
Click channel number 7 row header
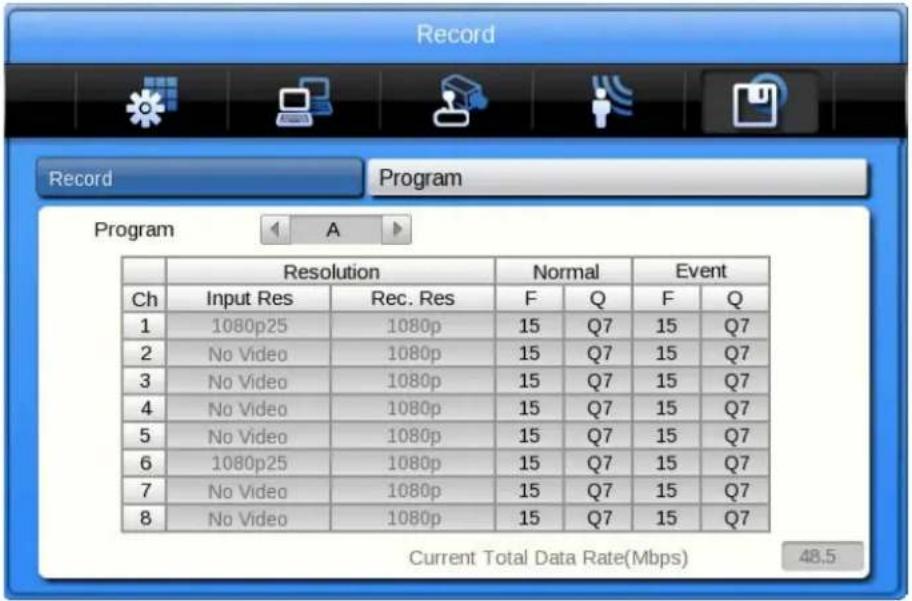click(144, 490)
